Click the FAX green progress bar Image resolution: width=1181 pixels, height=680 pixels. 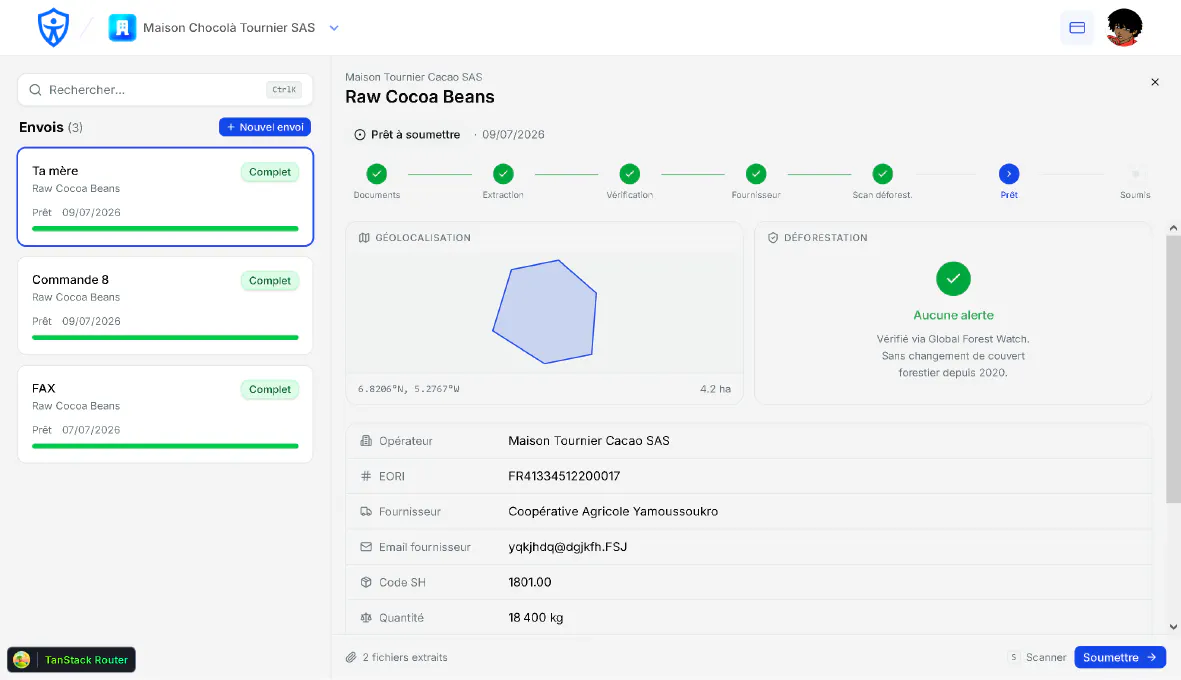[x=165, y=446]
